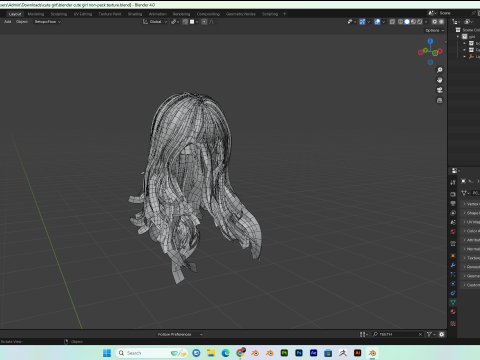Expand the Vertex Groups panel
Viewport: 480px width, 360px height.
pyautogui.click(x=471, y=204)
